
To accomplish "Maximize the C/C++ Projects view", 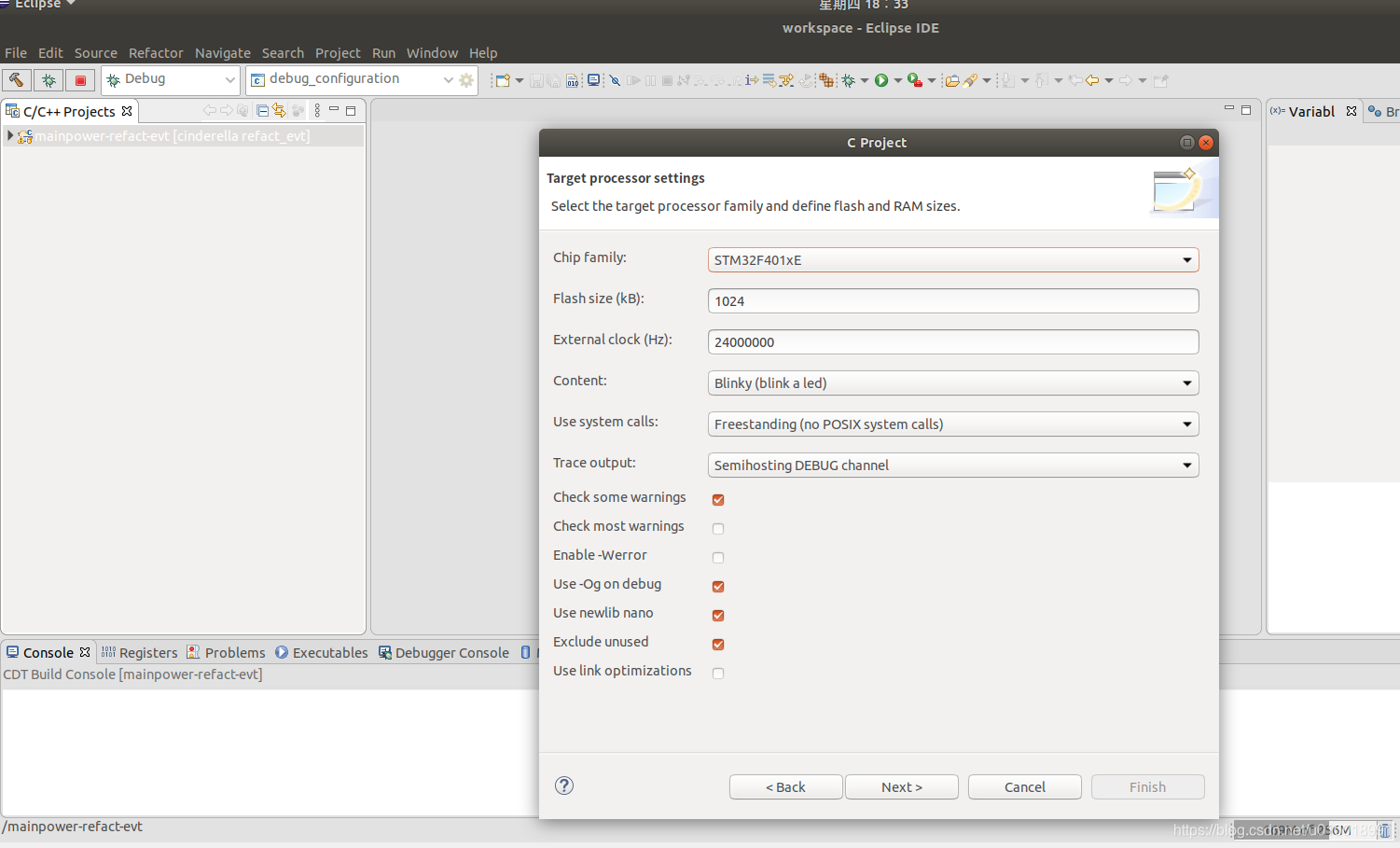I will click(351, 111).
